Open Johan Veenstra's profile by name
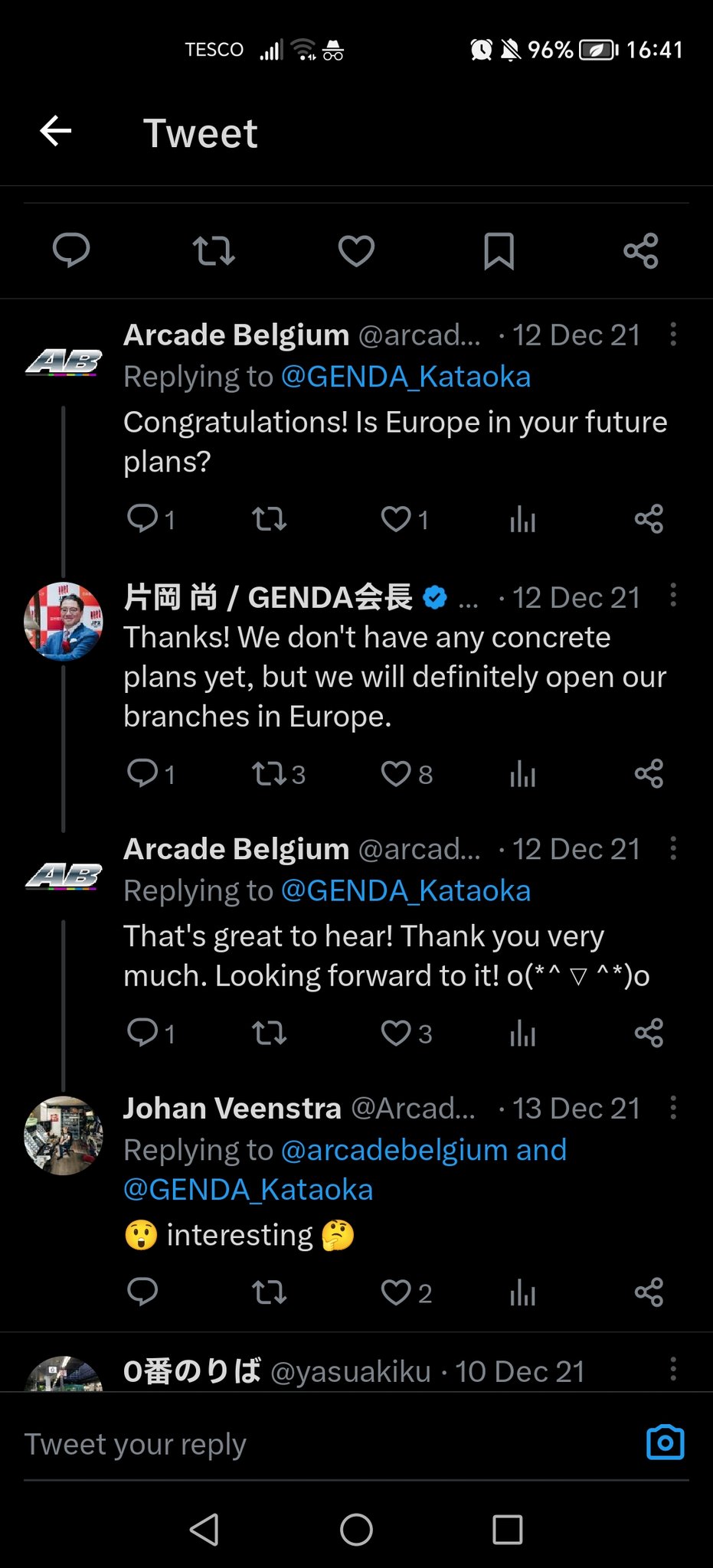The width and height of the screenshot is (713, 1568). click(232, 1108)
